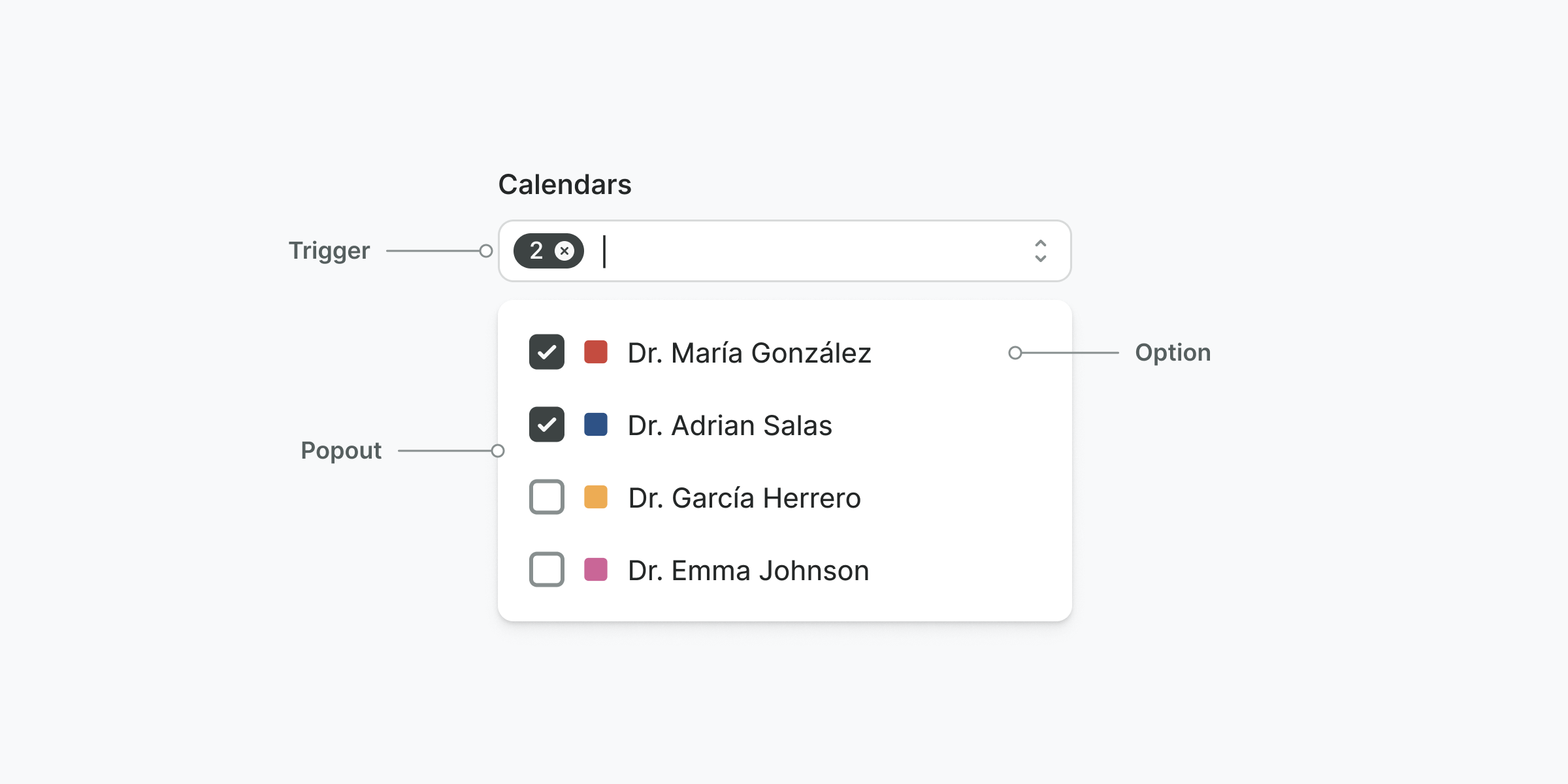Click the pink swatch beside Emma Johnson

pos(596,570)
